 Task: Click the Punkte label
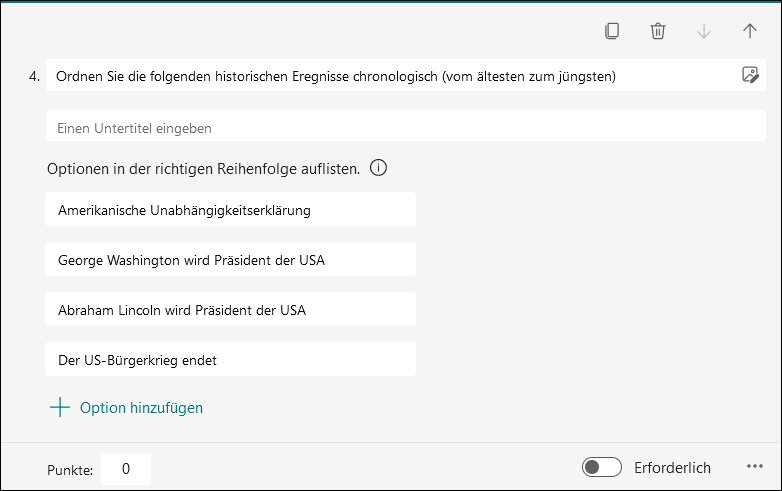70,470
